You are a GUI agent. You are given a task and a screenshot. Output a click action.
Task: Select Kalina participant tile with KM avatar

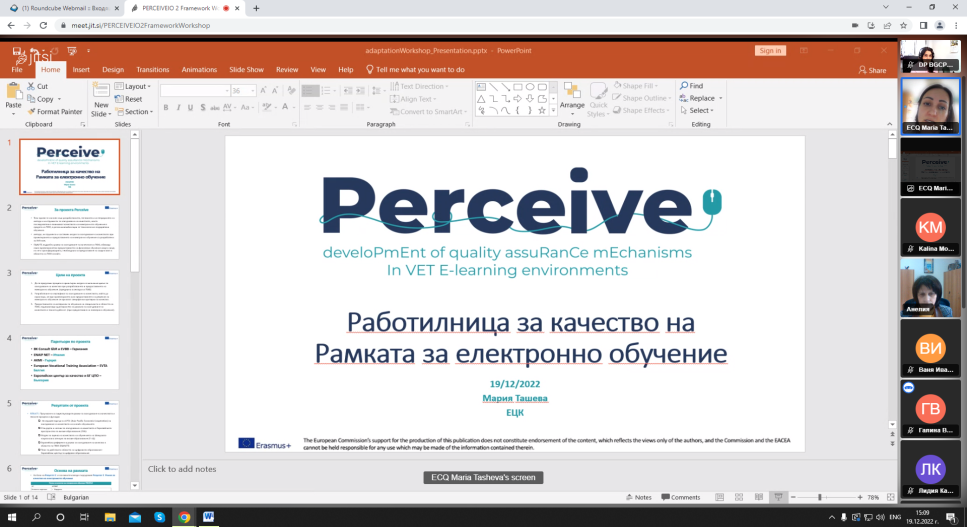click(x=930, y=227)
